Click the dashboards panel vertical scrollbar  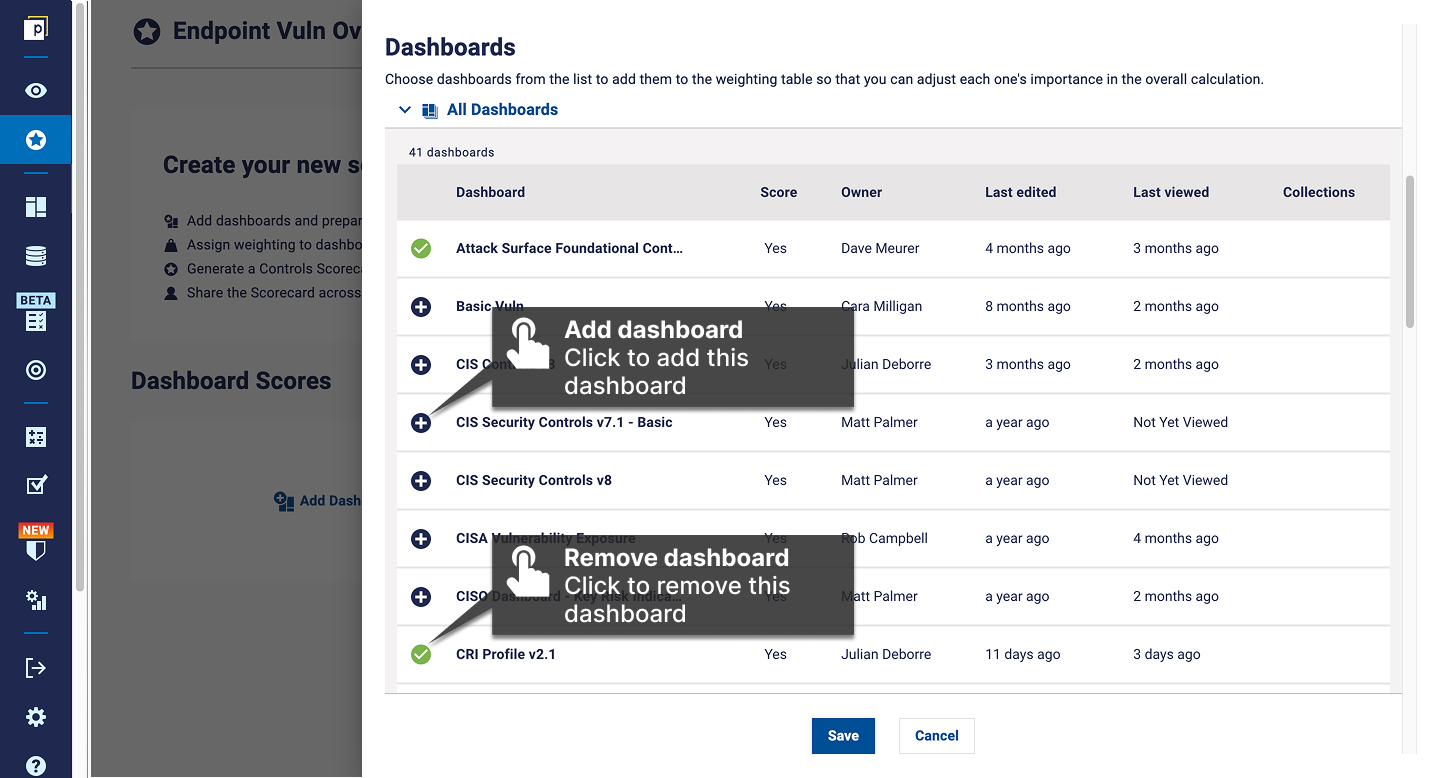pos(1410,252)
